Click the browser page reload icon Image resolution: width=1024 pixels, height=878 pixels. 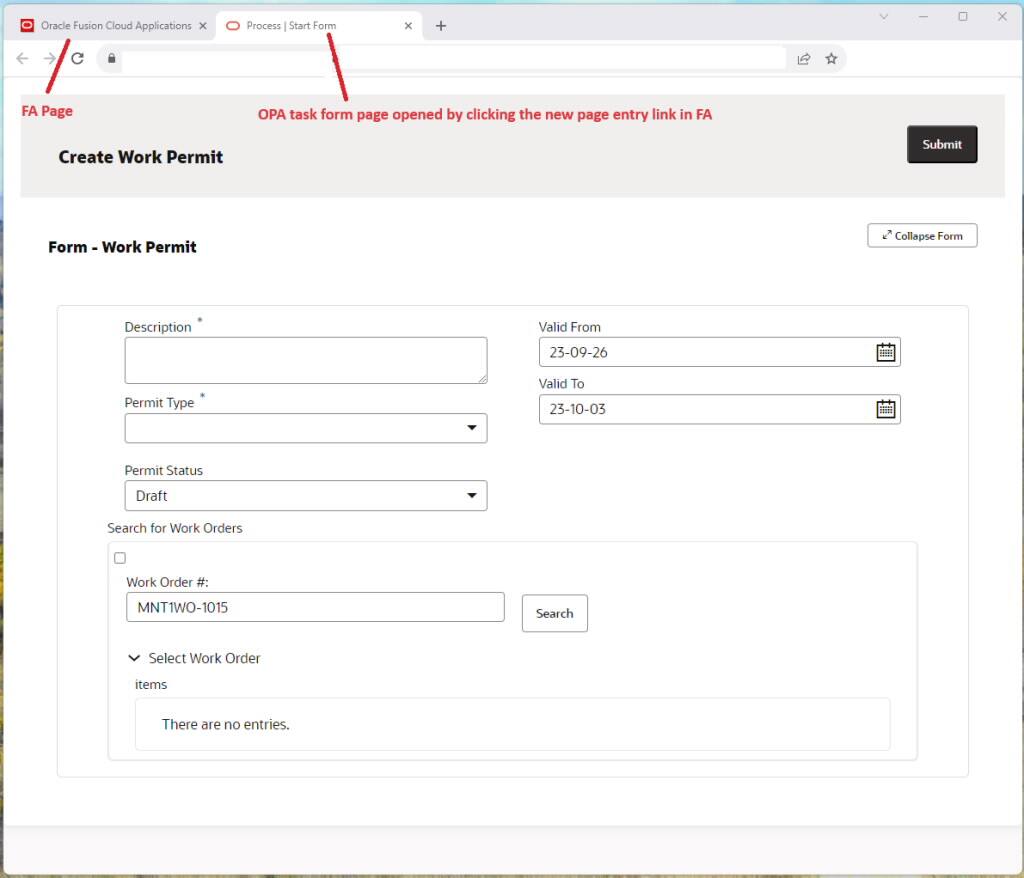point(78,58)
